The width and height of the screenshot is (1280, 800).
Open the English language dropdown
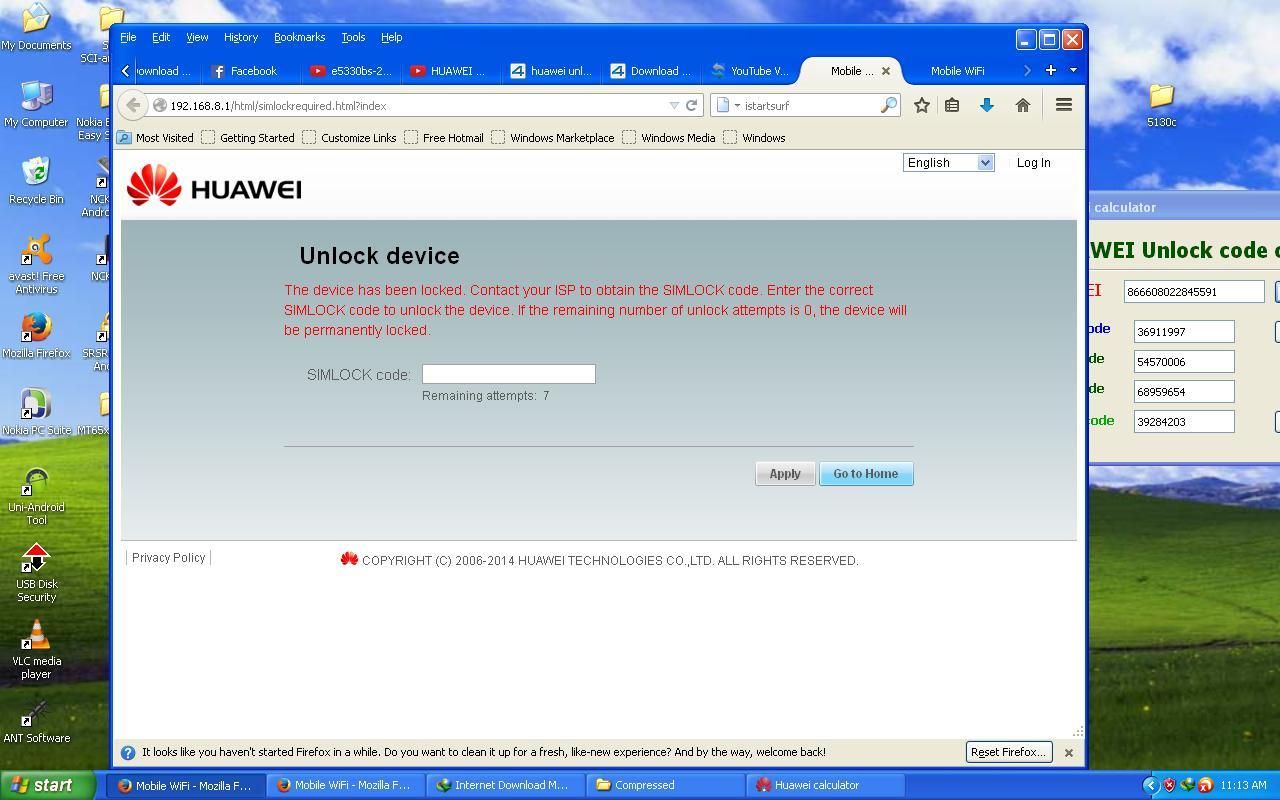(947, 163)
